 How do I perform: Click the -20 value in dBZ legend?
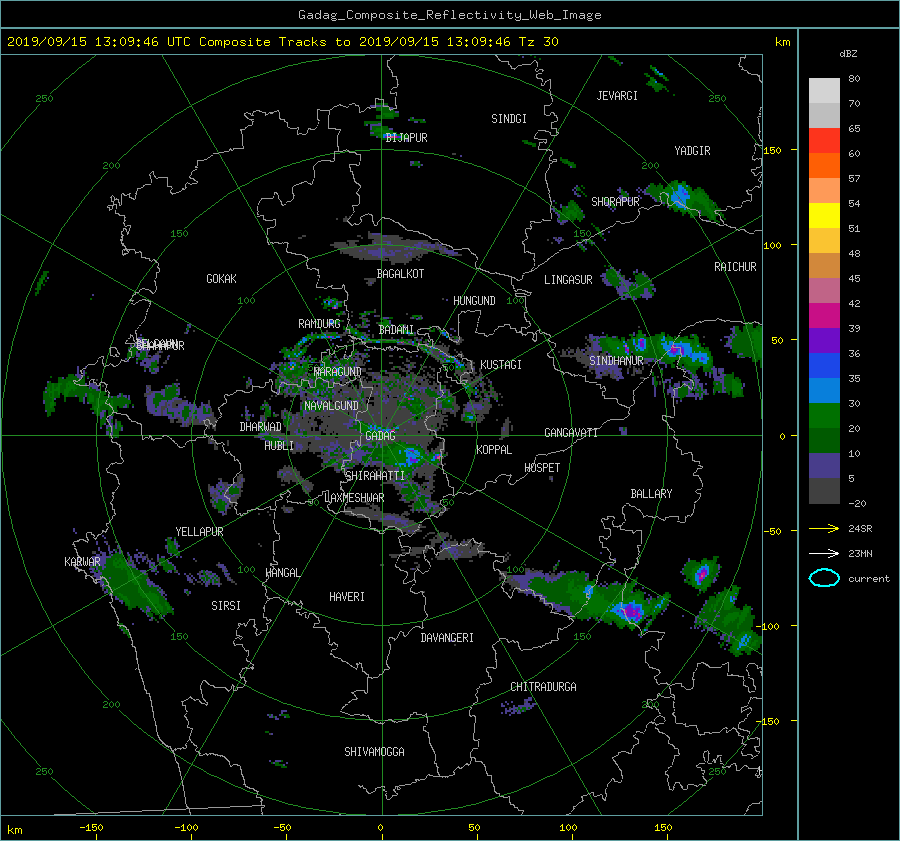tap(857, 503)
